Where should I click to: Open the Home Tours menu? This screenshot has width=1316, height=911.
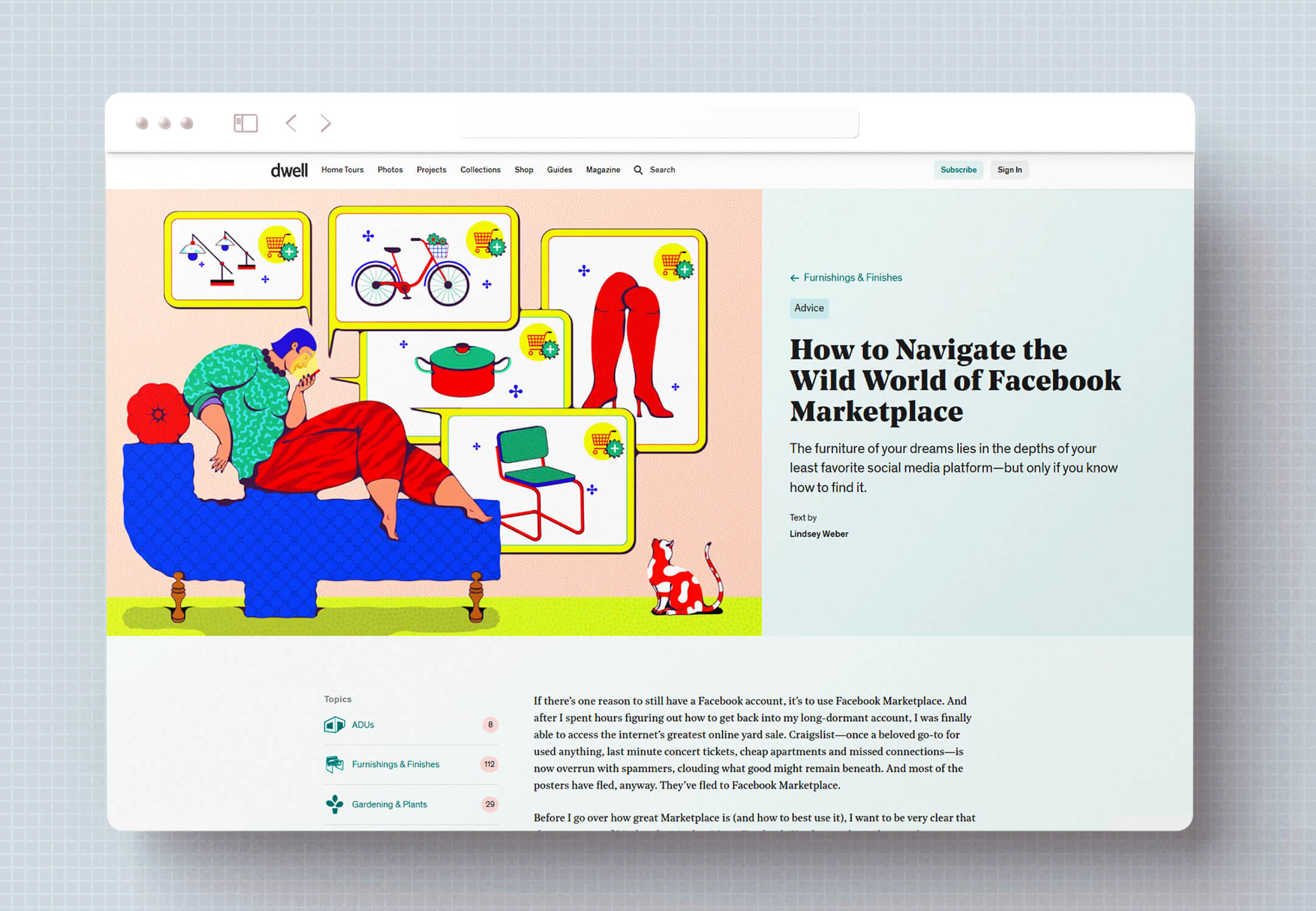(342, 170)
